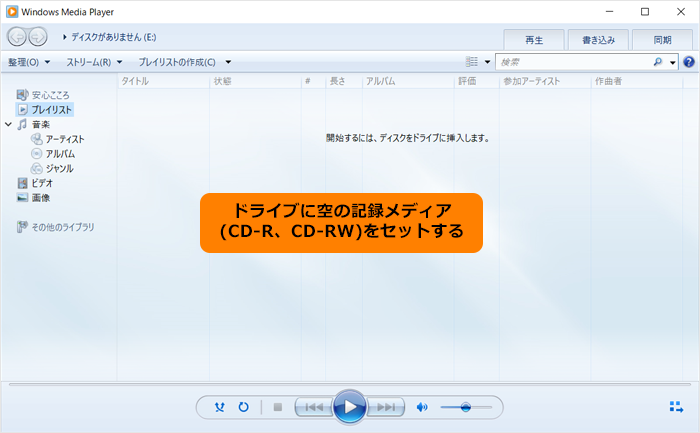This screenshot has width=700, height=433.
Task: Switch to the 再生 tab
Action: 534,40
